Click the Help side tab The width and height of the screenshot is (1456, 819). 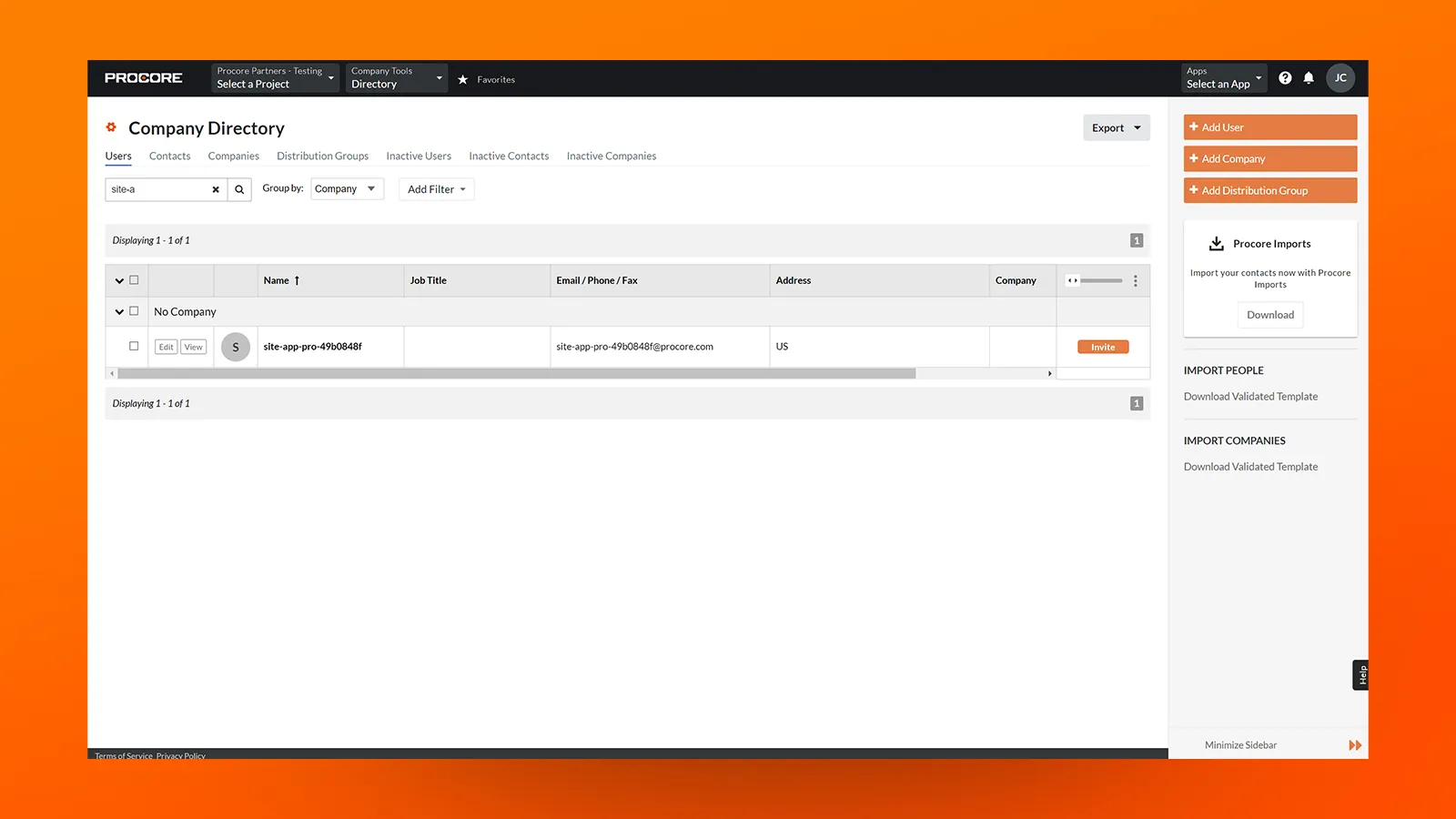click(x=1361, y=675)
